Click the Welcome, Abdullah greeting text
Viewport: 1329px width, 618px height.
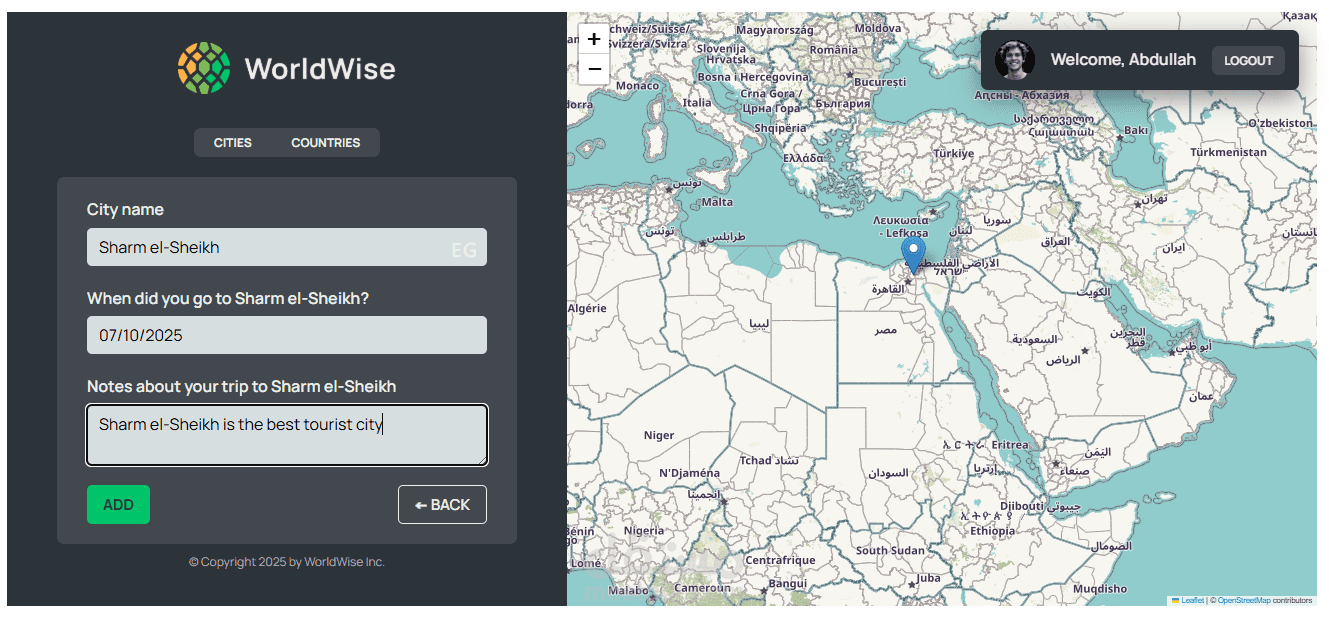click(x=1123, y=60)
